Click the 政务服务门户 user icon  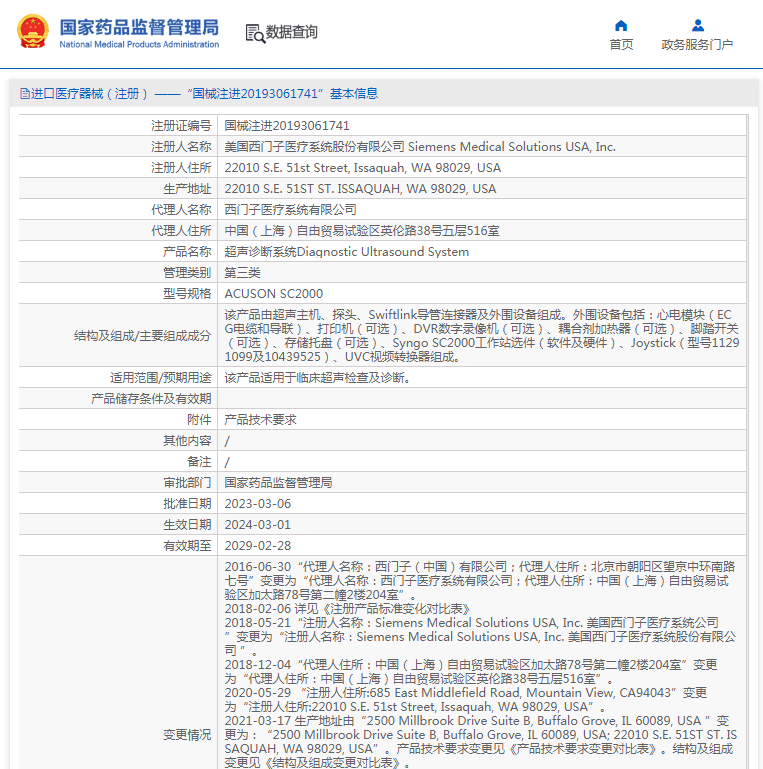[x=697, y=26]
